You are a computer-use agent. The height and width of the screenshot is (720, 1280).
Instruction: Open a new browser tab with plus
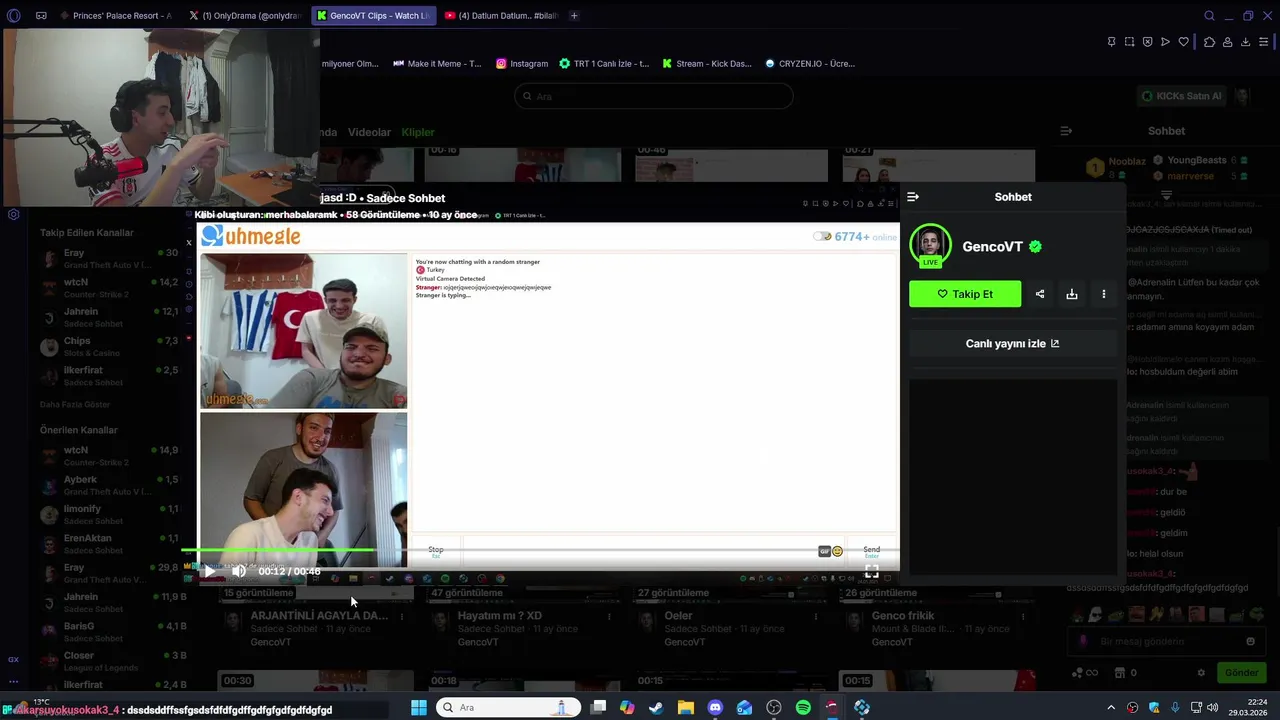[574, 16]
